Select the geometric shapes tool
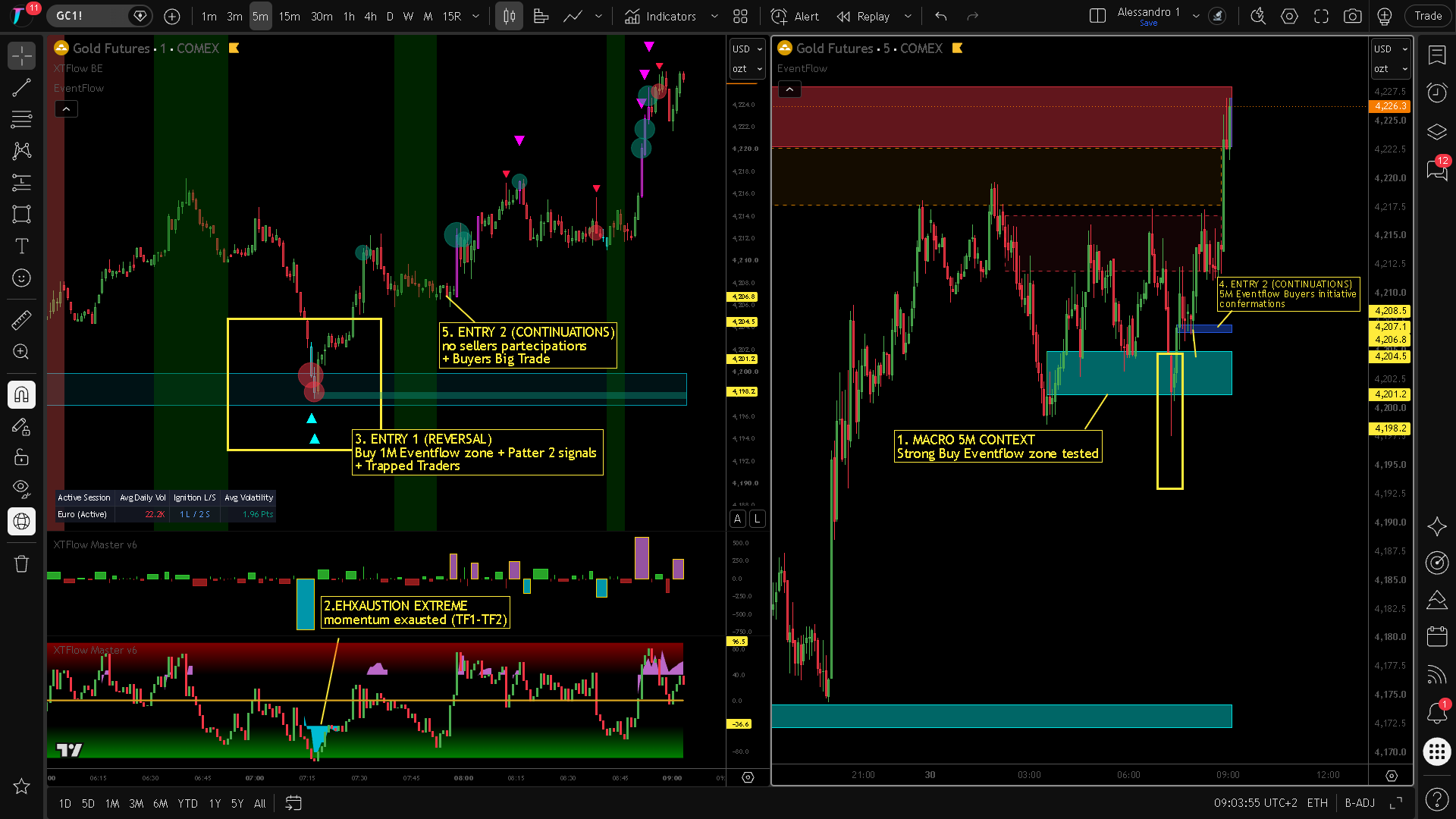 click(21, 214)
